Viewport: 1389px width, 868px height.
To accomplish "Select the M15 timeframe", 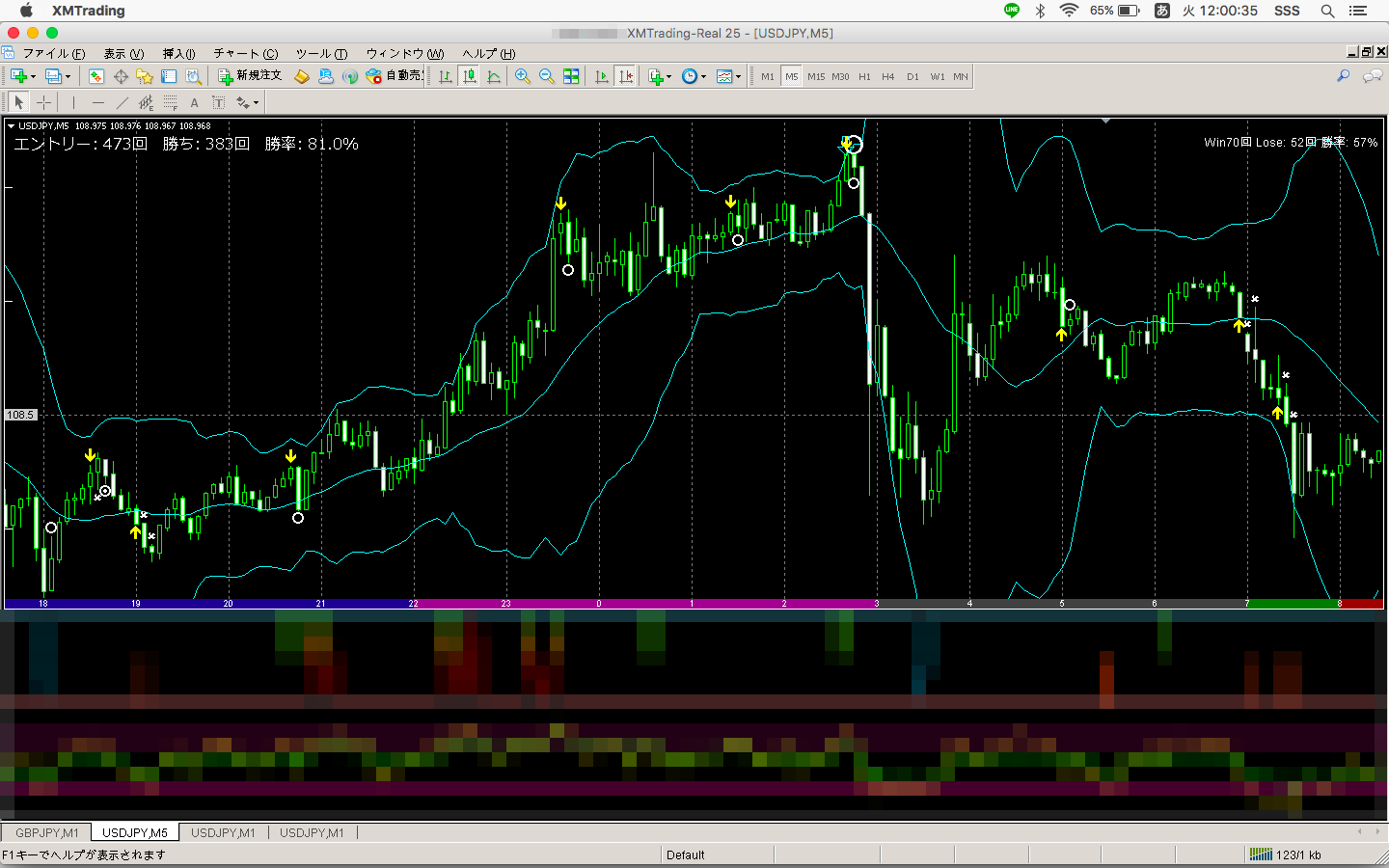I will tap(816, 76).
